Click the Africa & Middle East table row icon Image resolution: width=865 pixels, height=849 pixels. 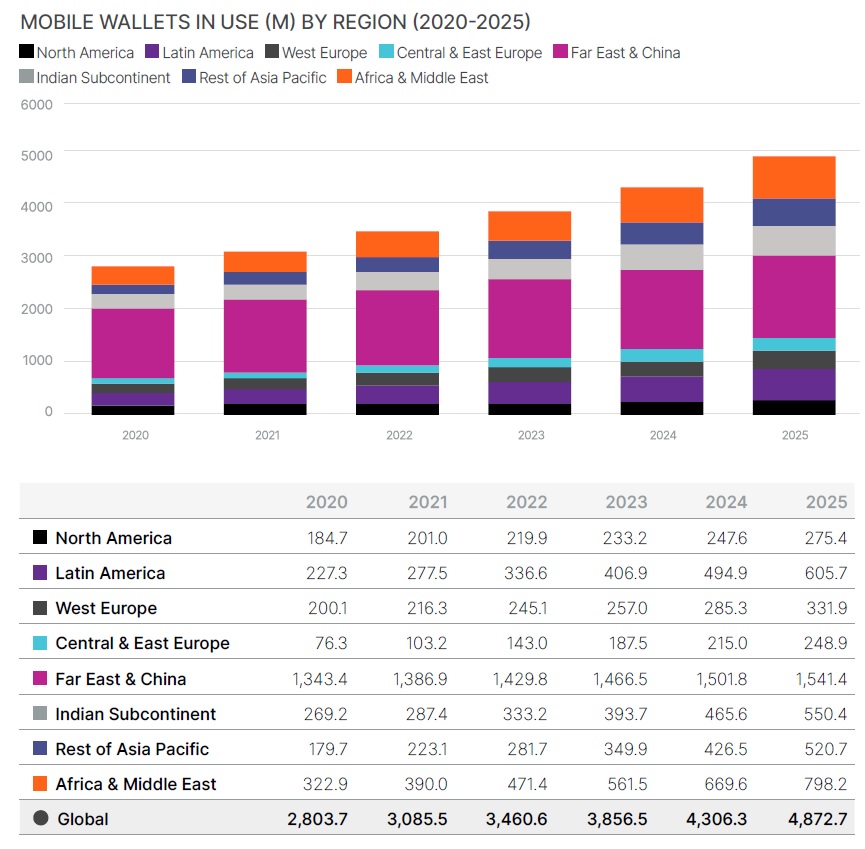[40, 784]
